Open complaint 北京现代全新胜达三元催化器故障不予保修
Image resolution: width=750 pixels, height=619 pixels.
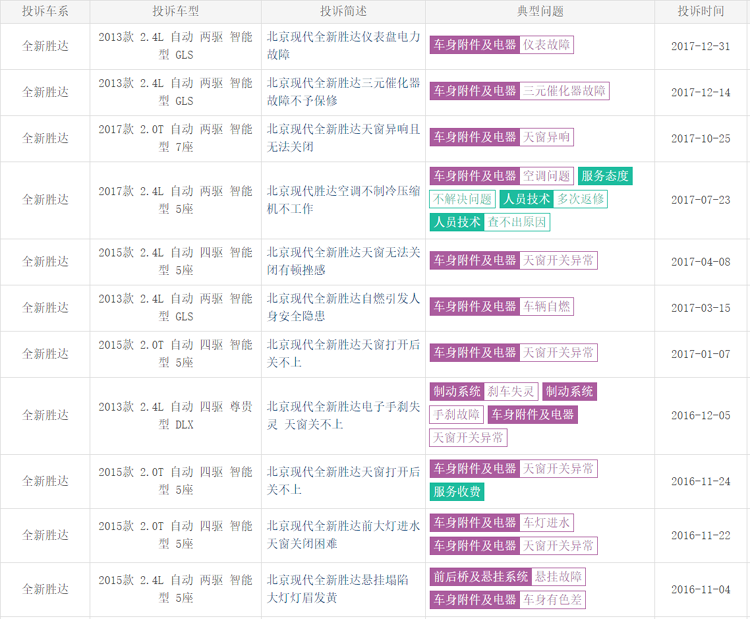[343, 92]
